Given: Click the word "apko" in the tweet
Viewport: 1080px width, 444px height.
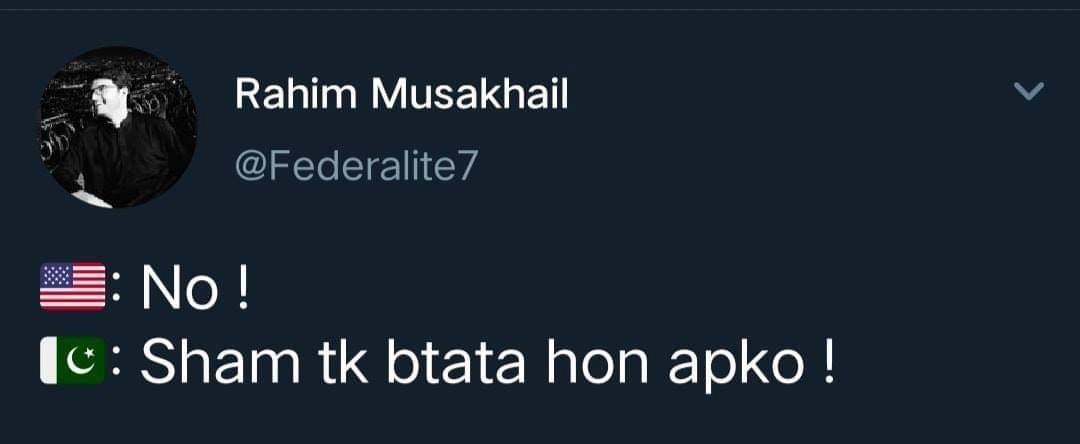Looking at the screenshot, I should [736, 367].
